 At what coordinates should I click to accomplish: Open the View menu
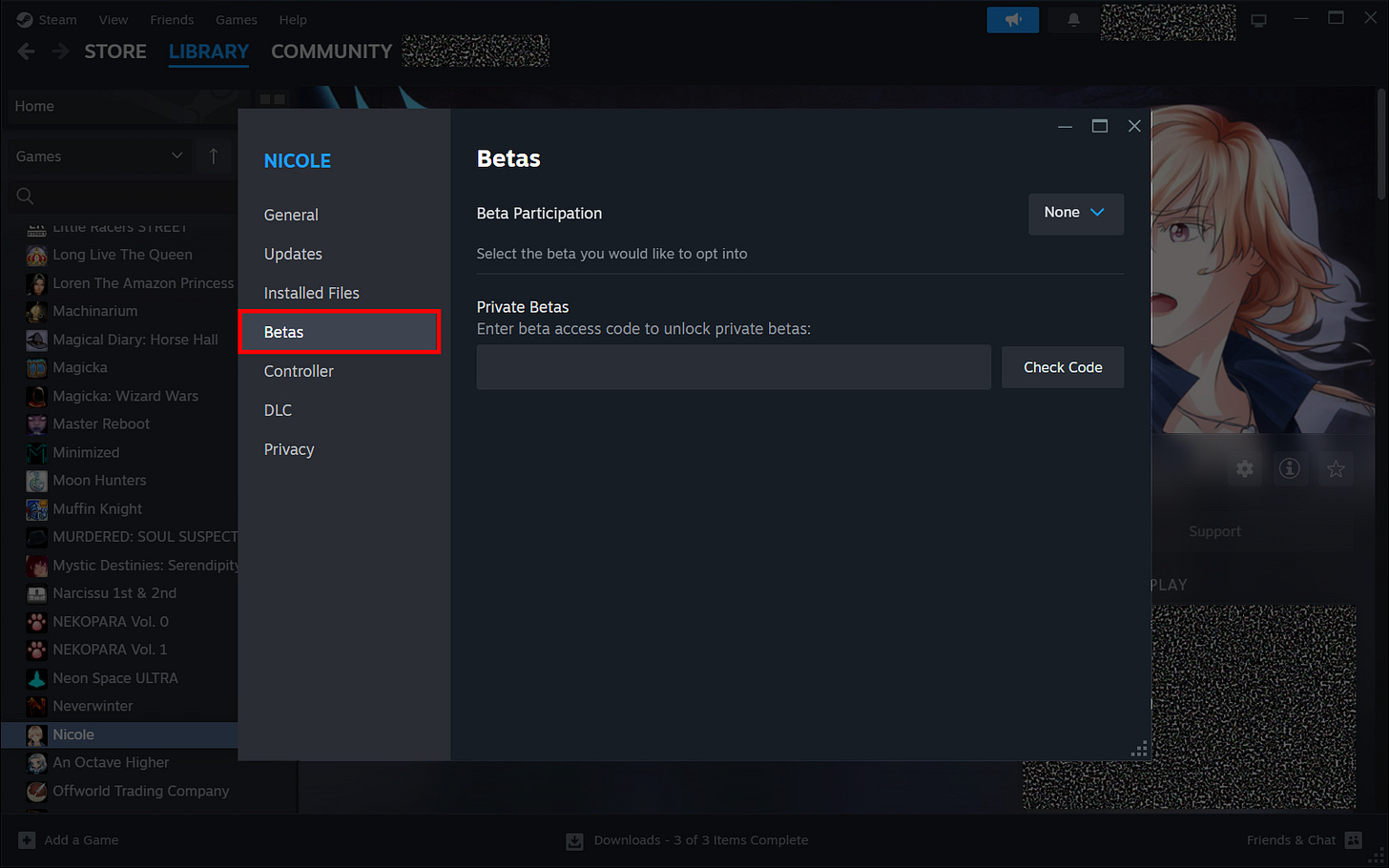[113, 20]
